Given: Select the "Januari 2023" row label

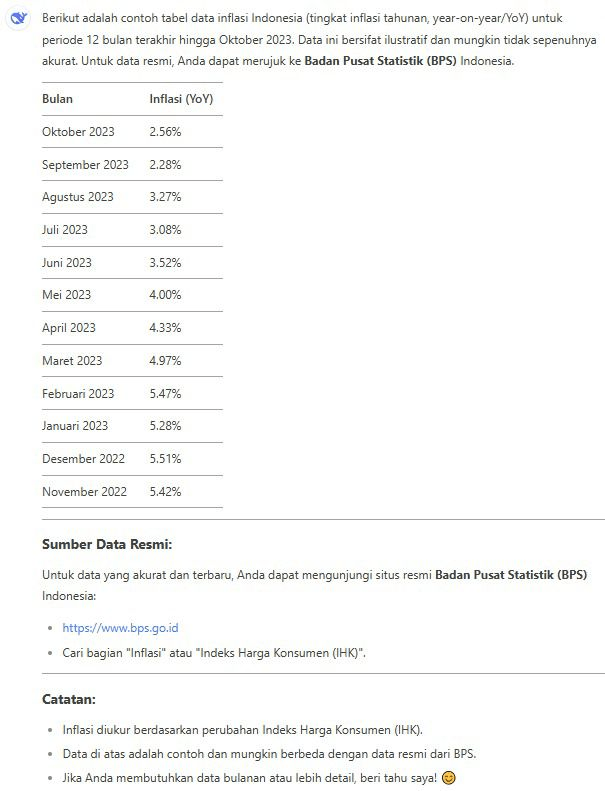Looking at the screenshot, I should (75, 426).
